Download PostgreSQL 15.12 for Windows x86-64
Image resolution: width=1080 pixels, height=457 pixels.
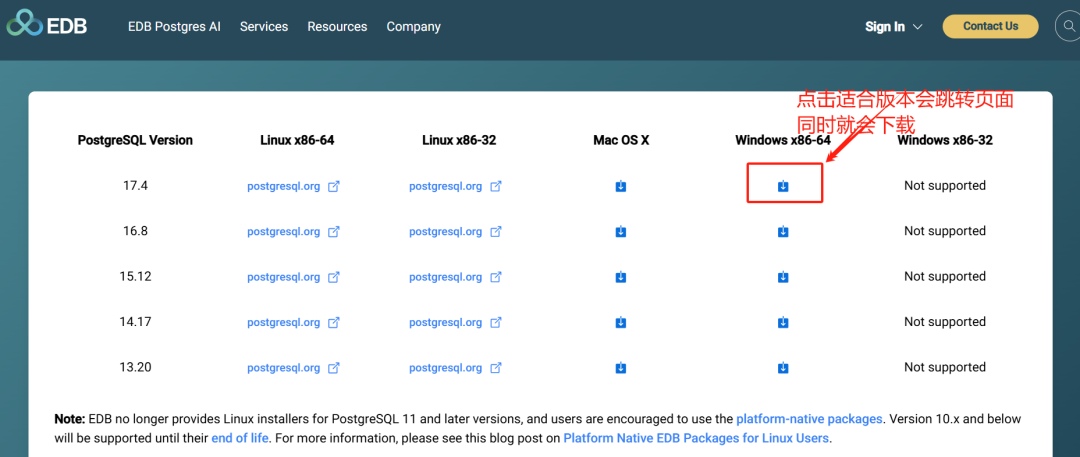click(783, 277)
